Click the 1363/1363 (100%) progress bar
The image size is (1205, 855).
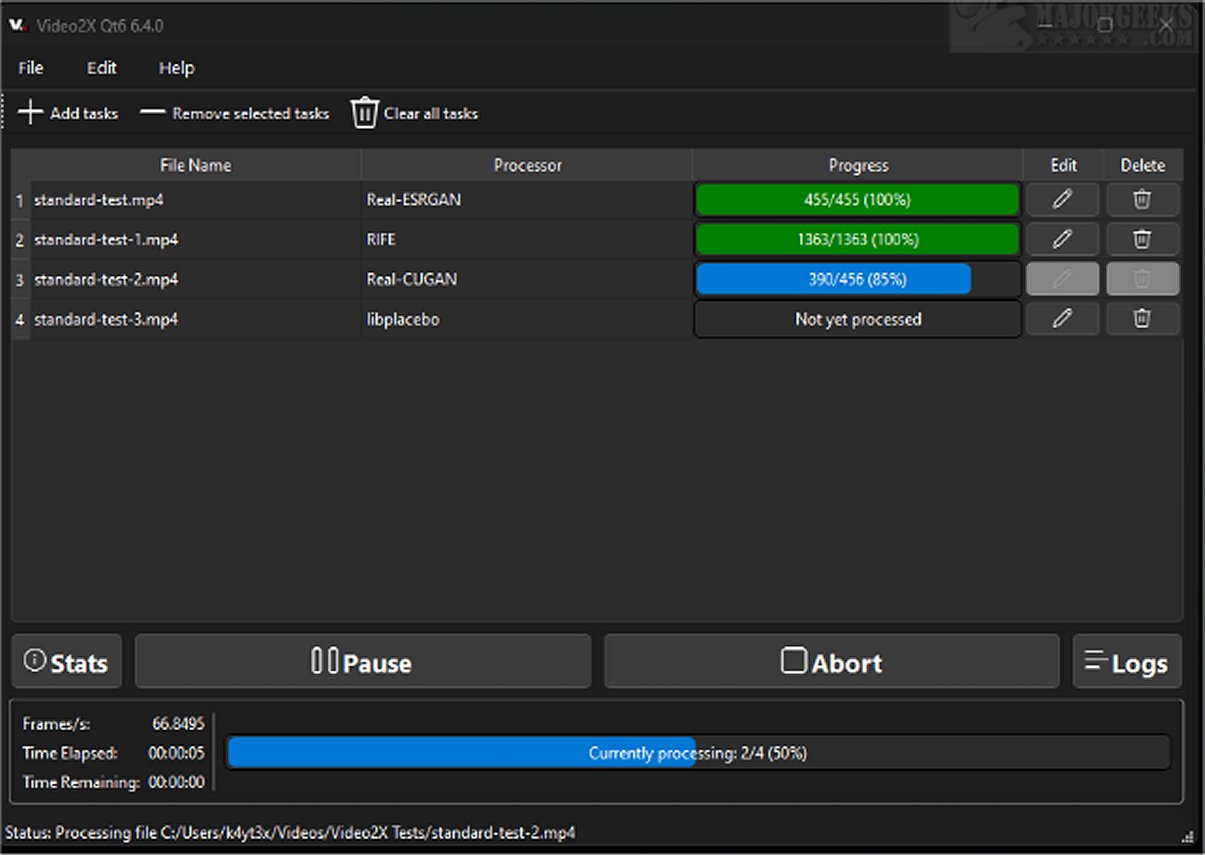tap(857, 239)
